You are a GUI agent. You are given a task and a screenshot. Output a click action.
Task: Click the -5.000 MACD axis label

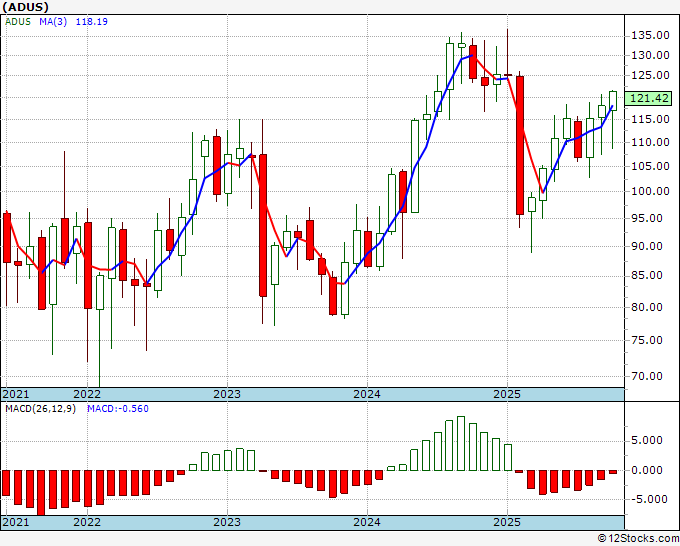pos(649,499)
